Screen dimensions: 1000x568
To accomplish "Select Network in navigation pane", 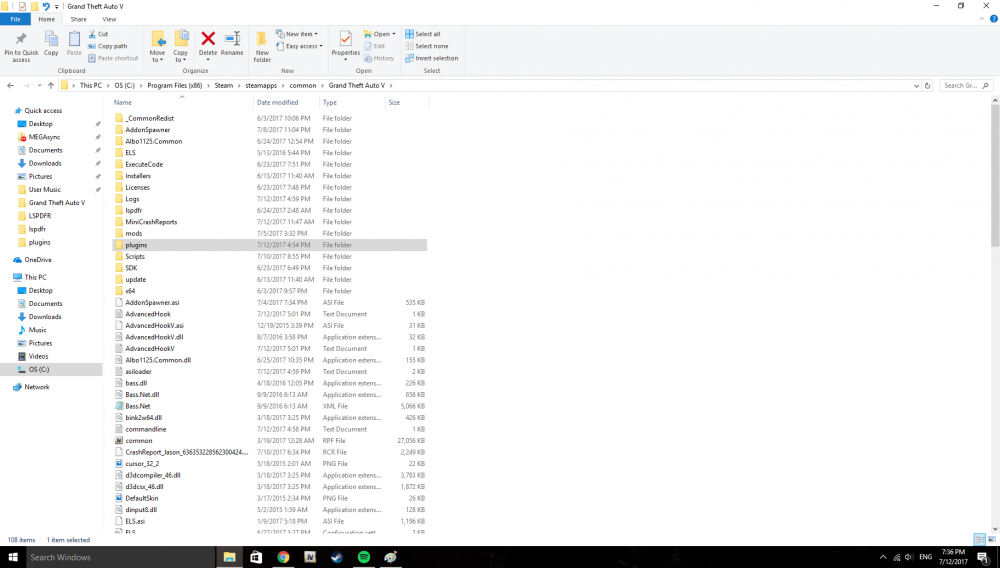I will pos(36,387).
